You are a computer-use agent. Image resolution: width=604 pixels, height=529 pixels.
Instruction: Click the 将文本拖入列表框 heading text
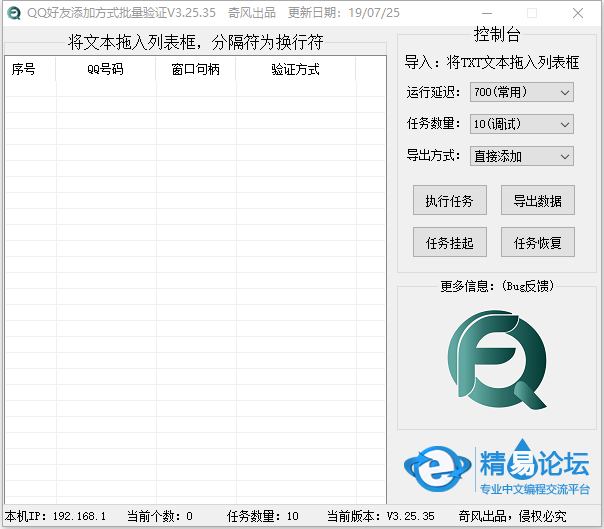[x=195, y=42]
